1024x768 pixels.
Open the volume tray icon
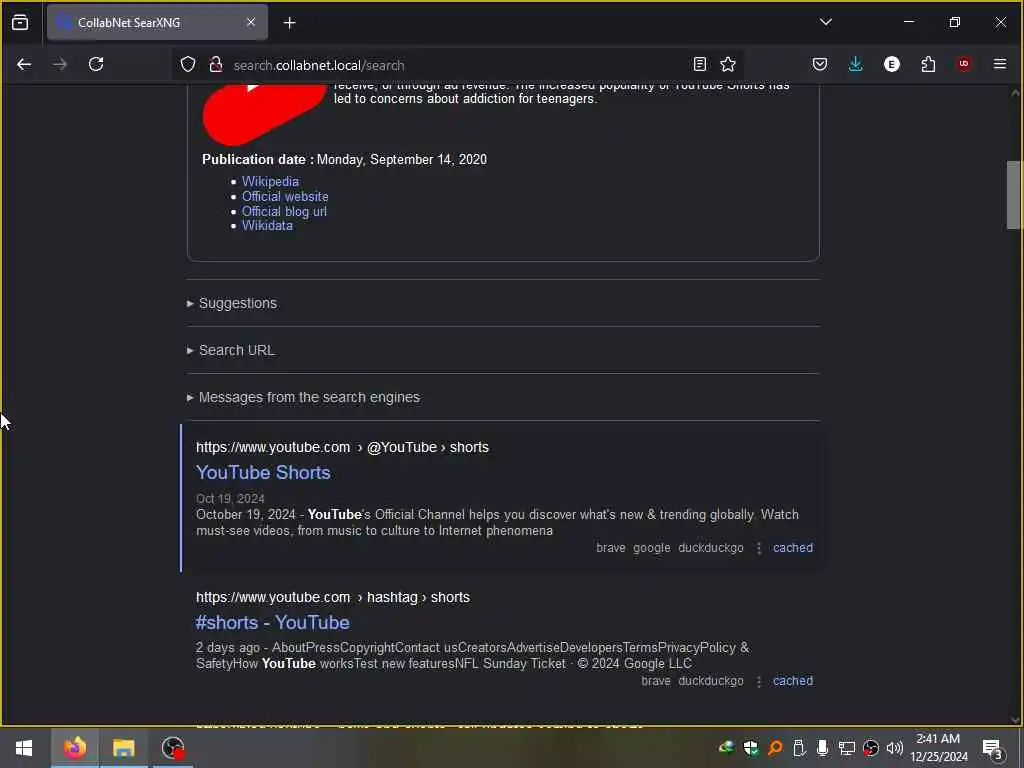point(895,748)
